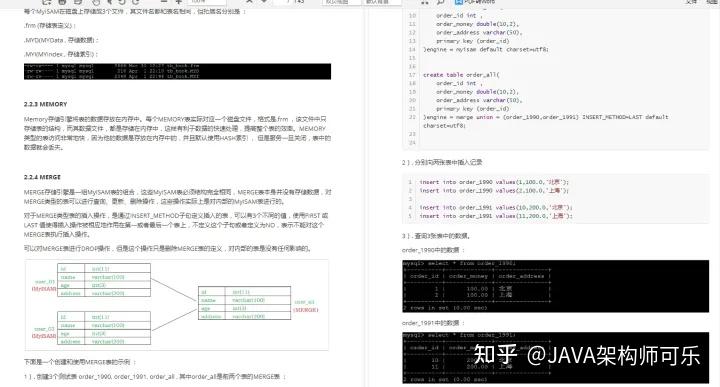This screenshot has height=387, width=720.
Task: Click the save icon in the toolbar
Action: pos(62,2)
